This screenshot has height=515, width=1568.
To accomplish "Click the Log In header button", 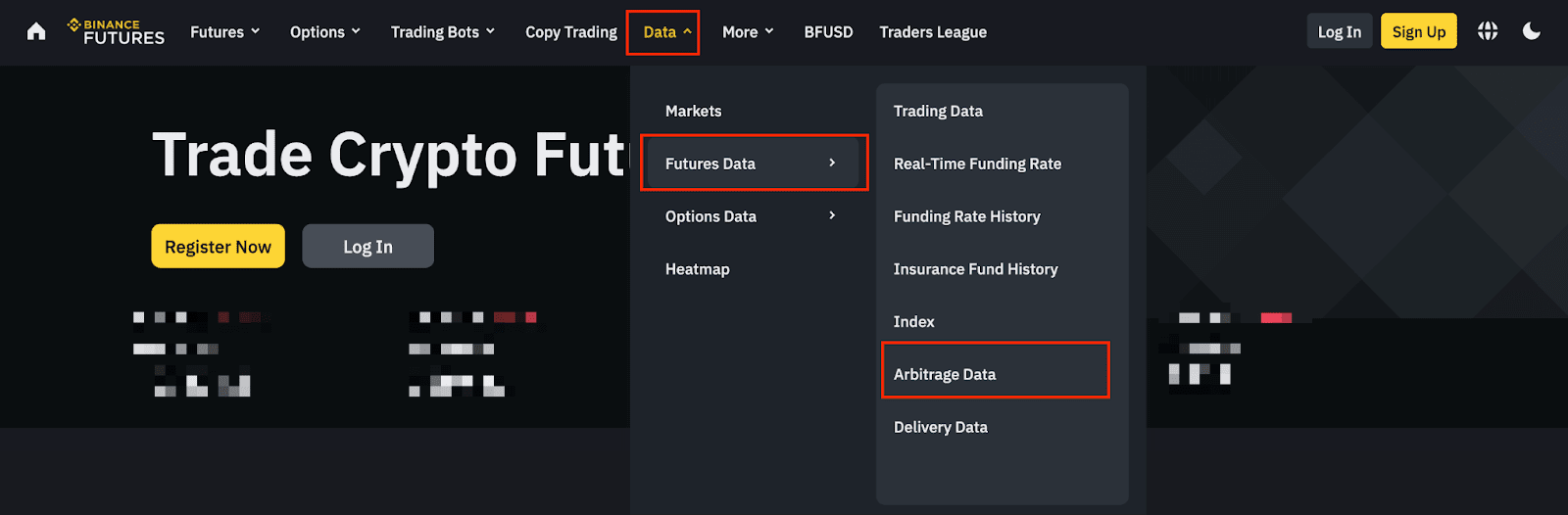I will [1339, 31].
